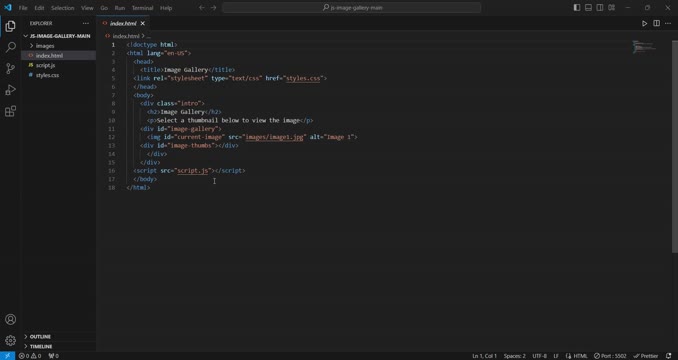The height and width of the screenshot is (360, 678).
Task: Click the Port : 5502 live server item
Action: (x=610, y=356)
